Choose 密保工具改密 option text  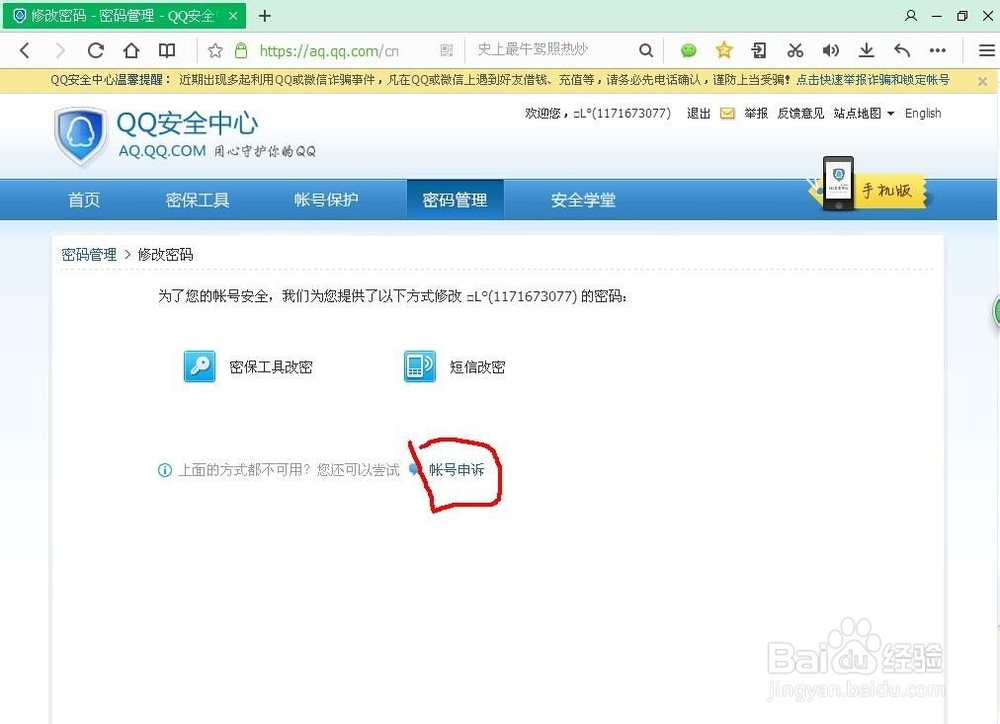coord(271,367)
